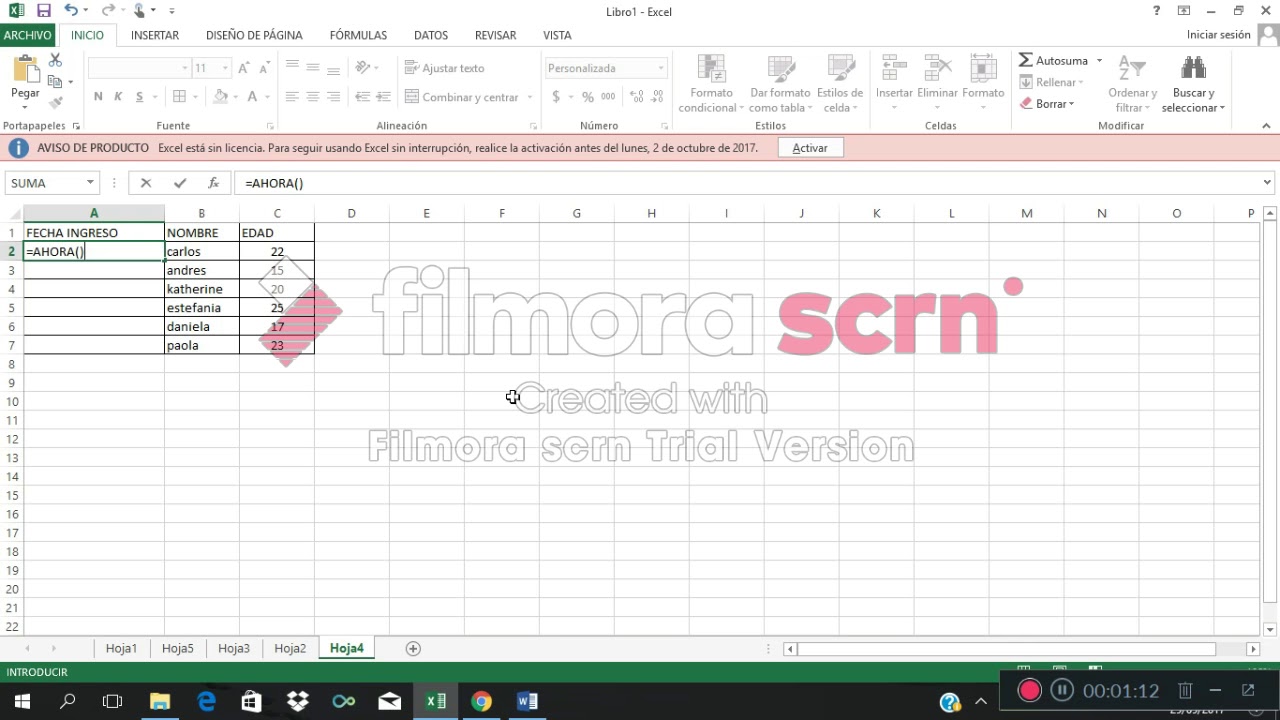The width and height of the screenshot is (1280, 720).
Task: Open the Hoja1 sheet tab
Action: click(x=121, y=648)
